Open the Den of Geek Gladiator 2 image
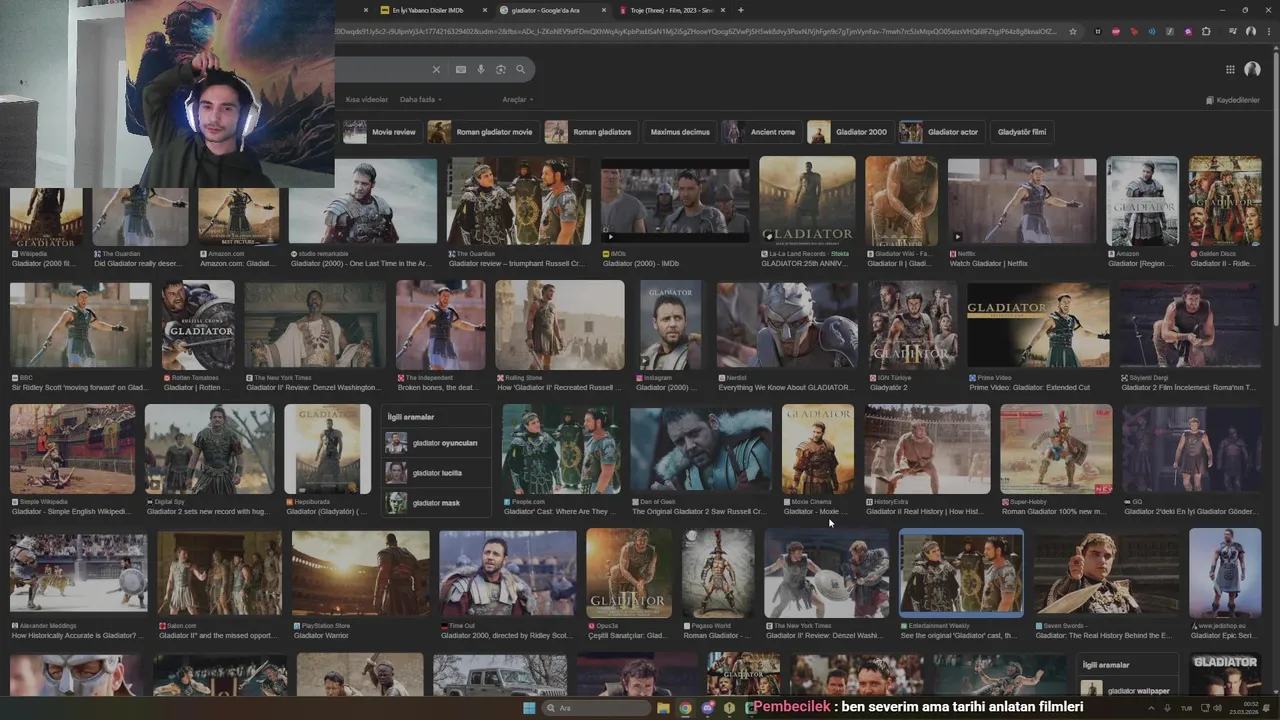The image size is (1280, 720). pos(700,449)
